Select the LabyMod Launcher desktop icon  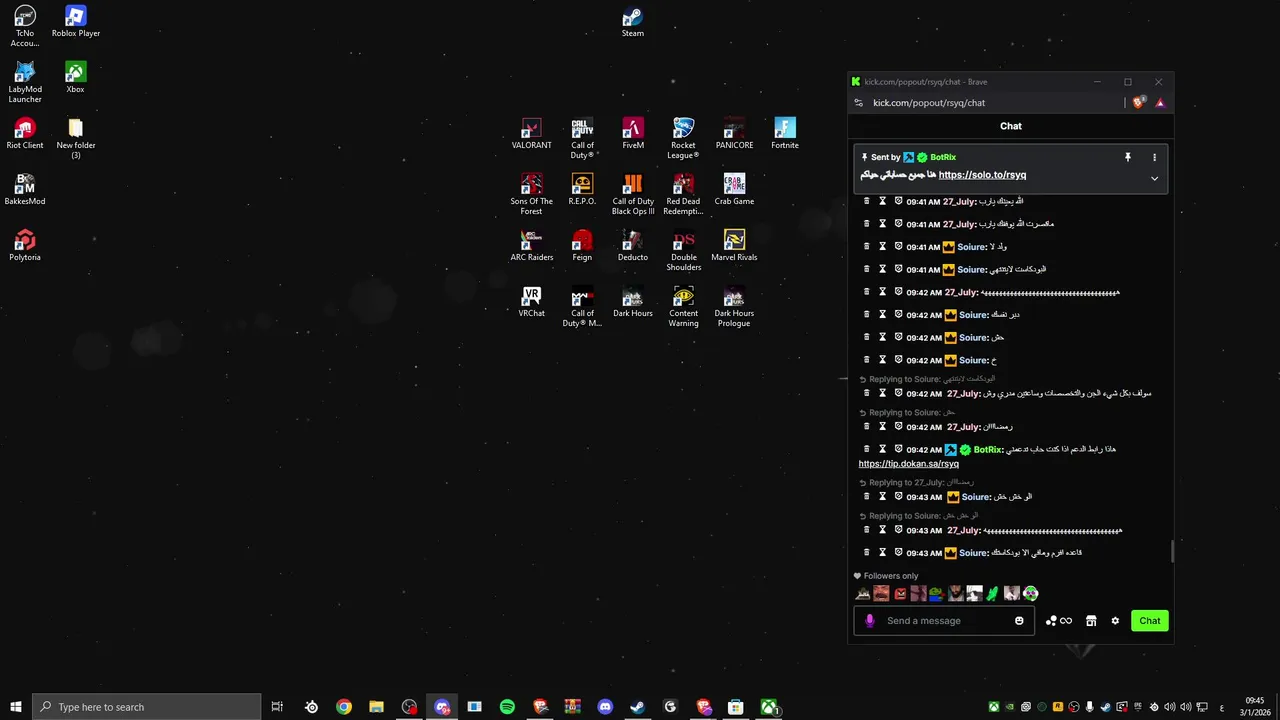tap(25, 83)
